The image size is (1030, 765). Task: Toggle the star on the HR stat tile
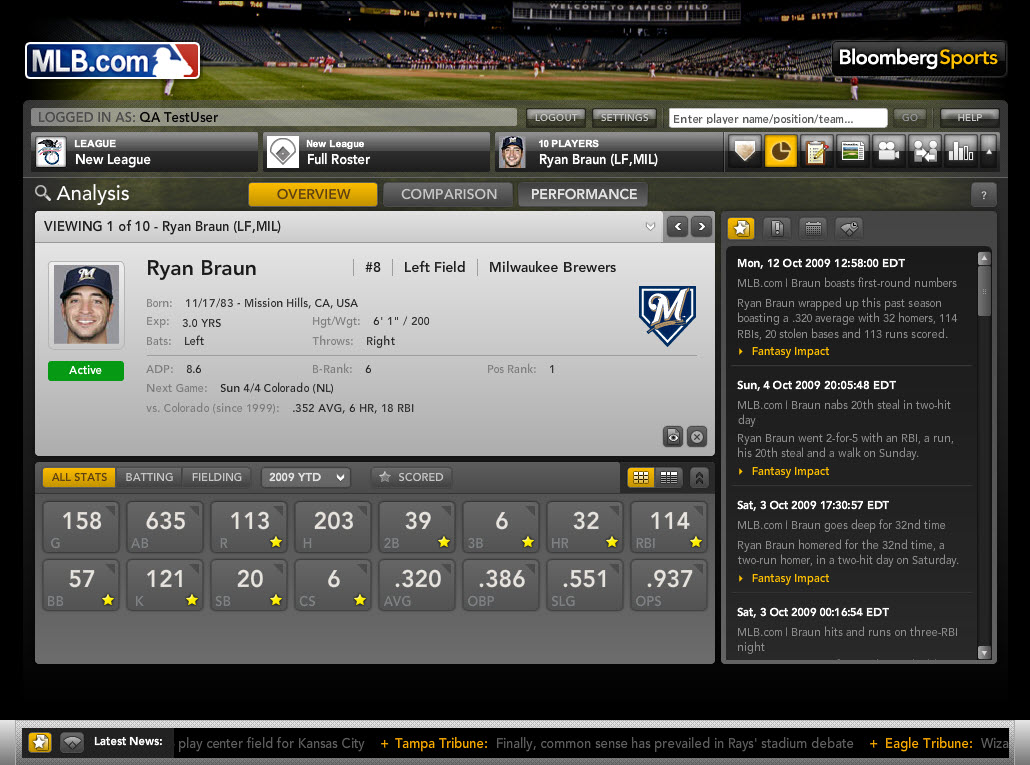click(612, 542)
